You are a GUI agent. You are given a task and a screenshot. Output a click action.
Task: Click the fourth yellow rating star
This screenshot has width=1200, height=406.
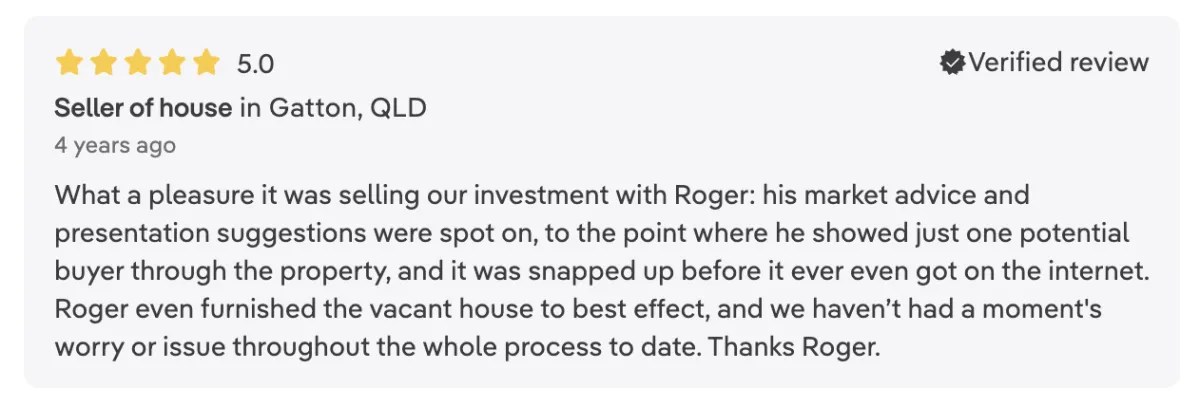(x=172, y=63)
